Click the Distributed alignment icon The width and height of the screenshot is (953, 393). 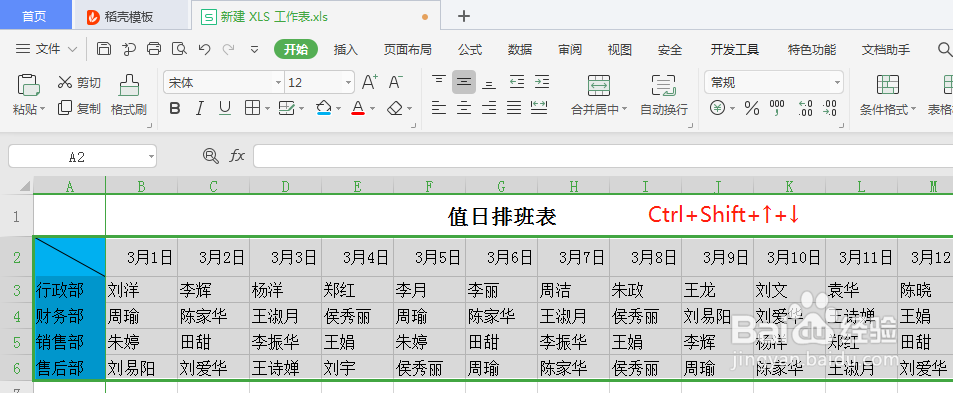click(539, 108)
